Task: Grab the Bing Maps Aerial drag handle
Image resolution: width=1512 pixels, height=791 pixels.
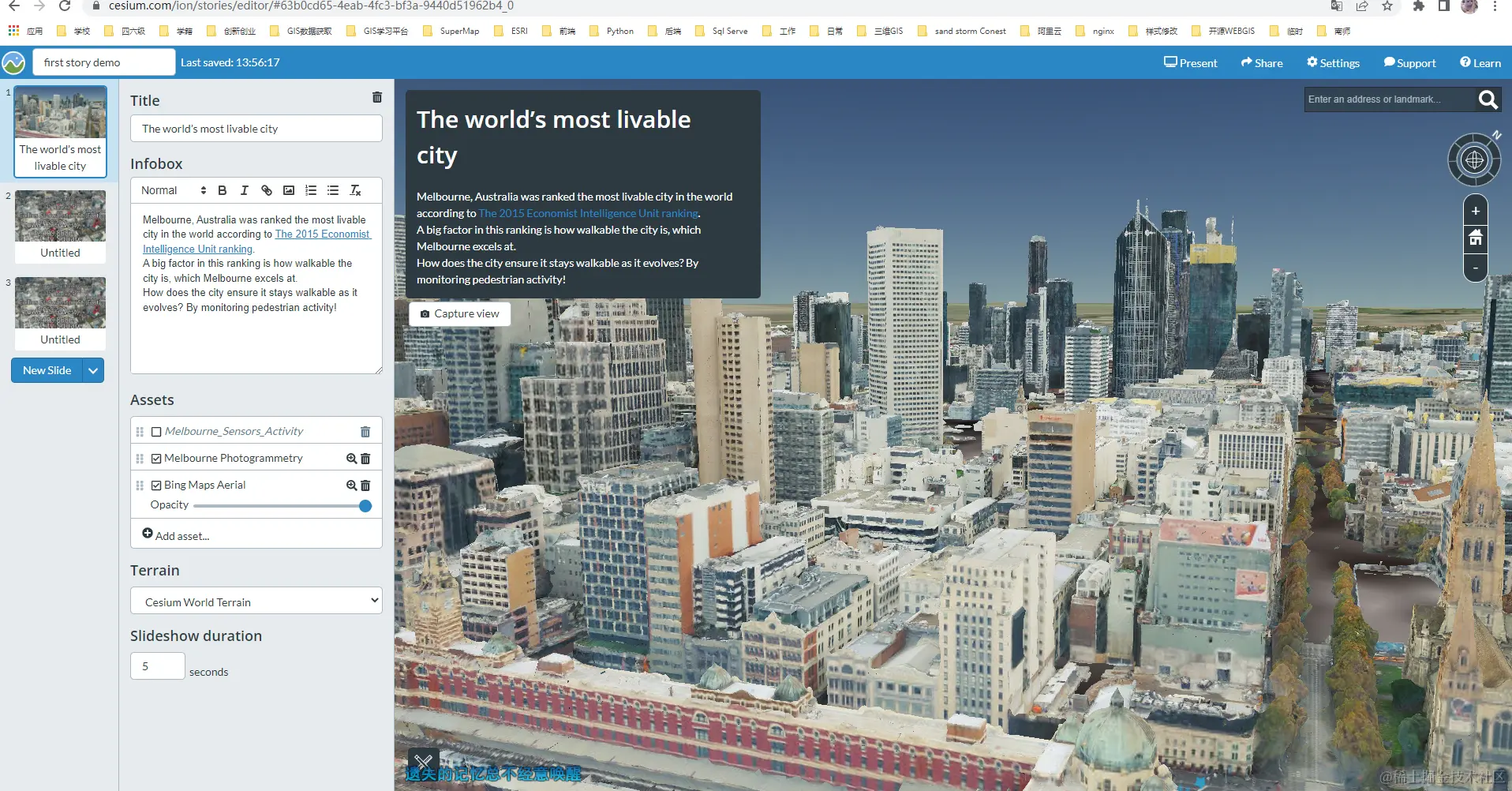Action: pyautogui.click(x=140, y=485)
